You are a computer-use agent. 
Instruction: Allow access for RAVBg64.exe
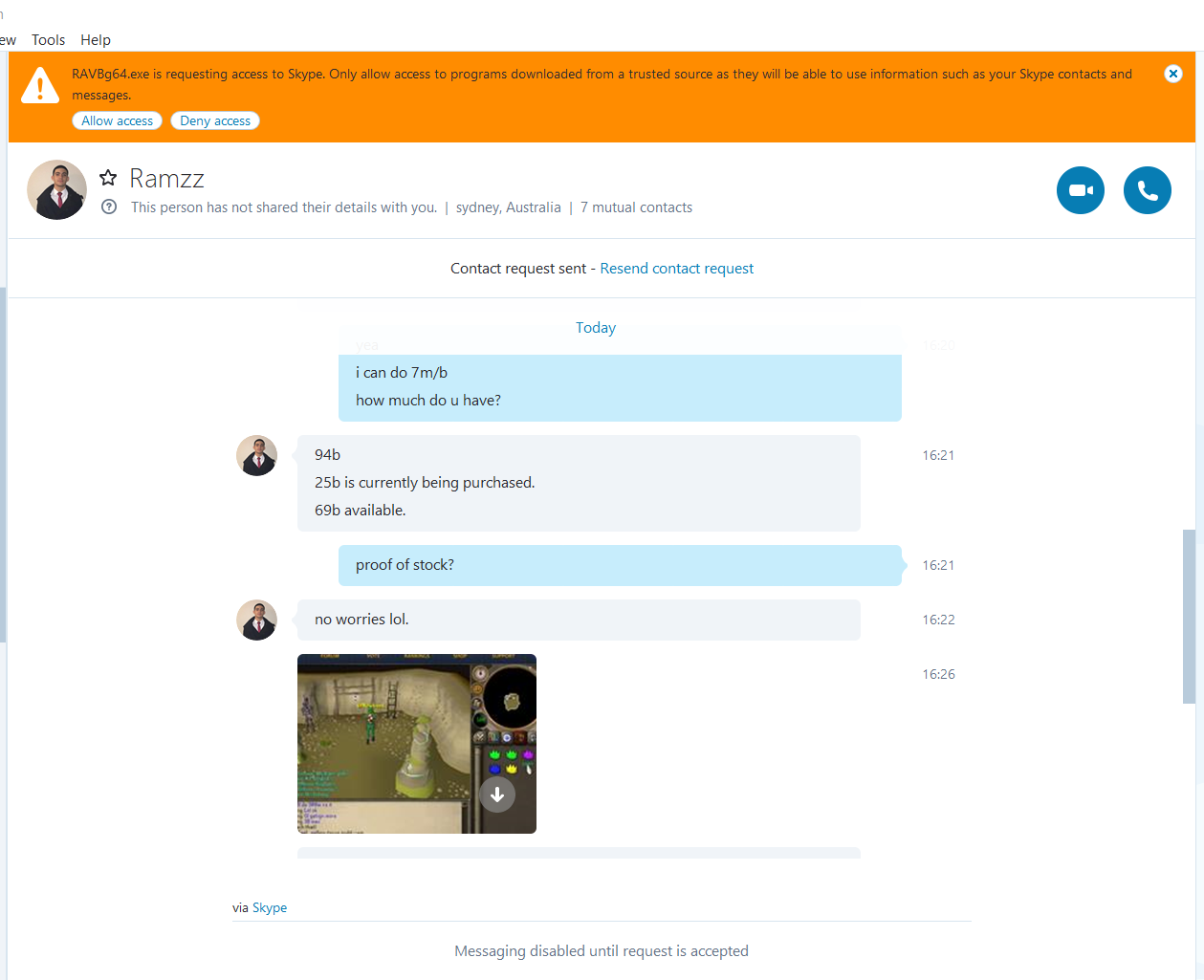[117, 120]
